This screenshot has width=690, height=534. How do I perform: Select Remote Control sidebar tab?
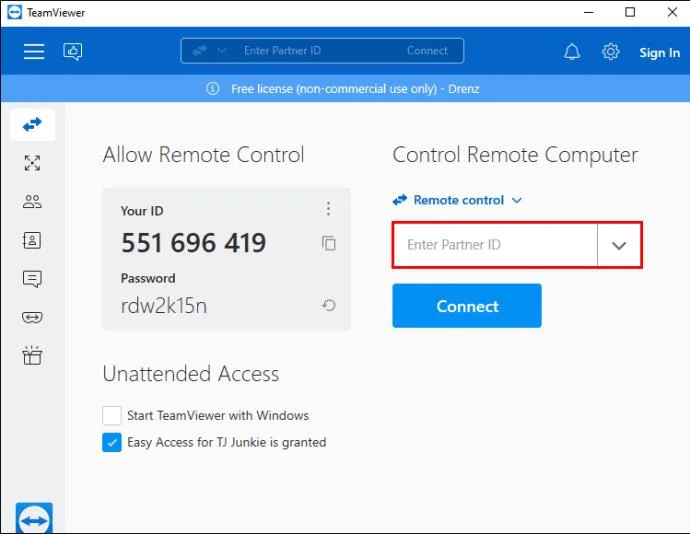click(33, 125)
